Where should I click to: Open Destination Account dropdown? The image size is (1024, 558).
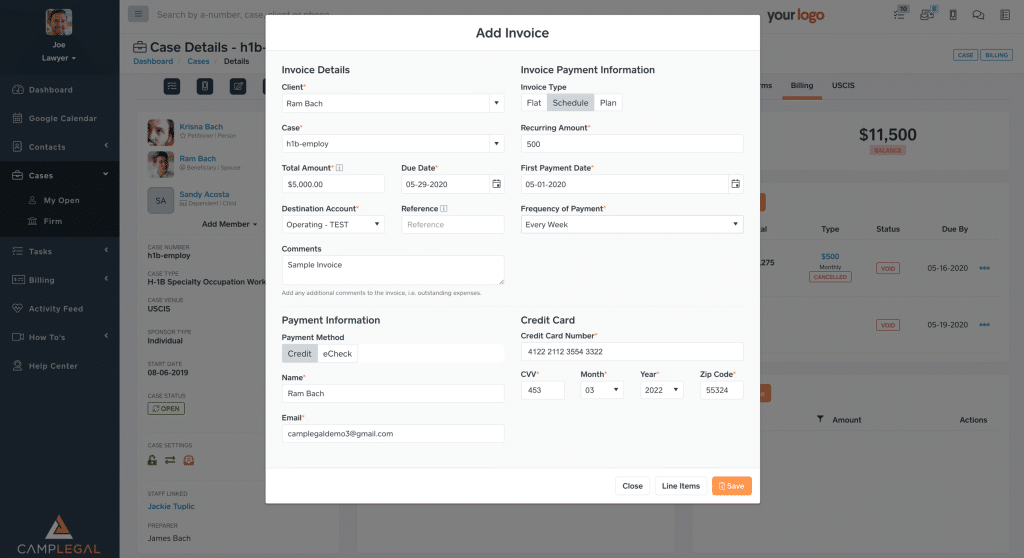333,224
